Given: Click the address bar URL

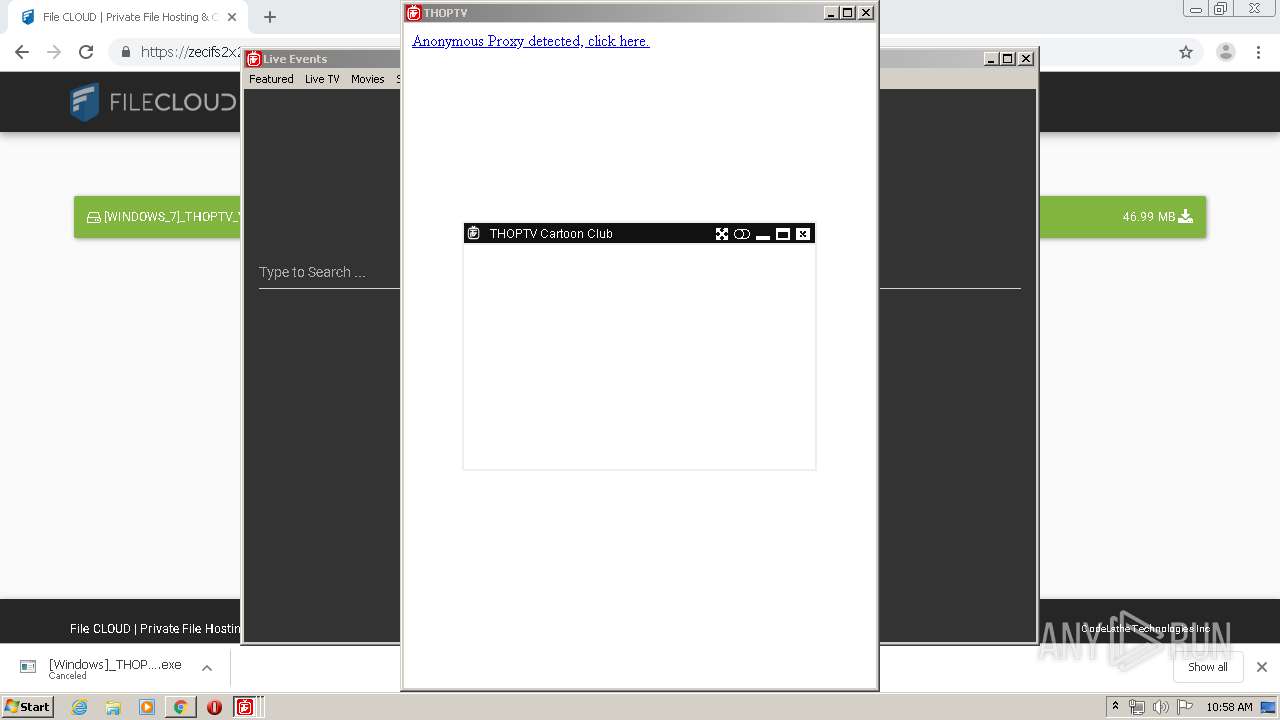Looking at the screenshot, I should [x=190, y=52].
